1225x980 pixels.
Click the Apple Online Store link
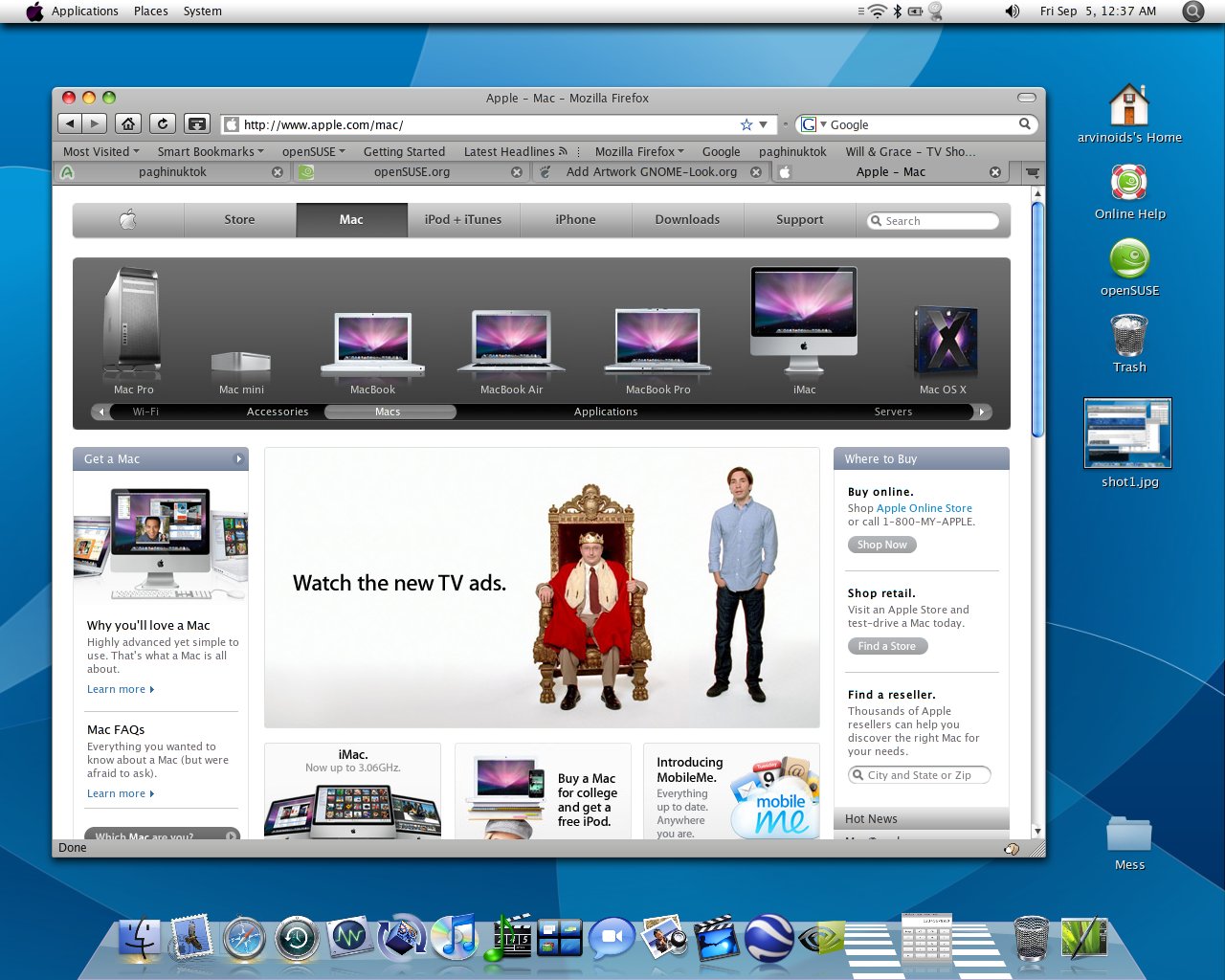(x=924, y=508)
